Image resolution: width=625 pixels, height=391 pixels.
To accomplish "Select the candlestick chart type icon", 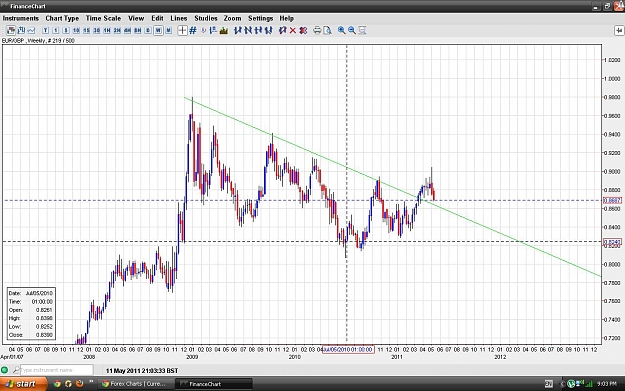I will pyautogui.click(x=11, y=30).
